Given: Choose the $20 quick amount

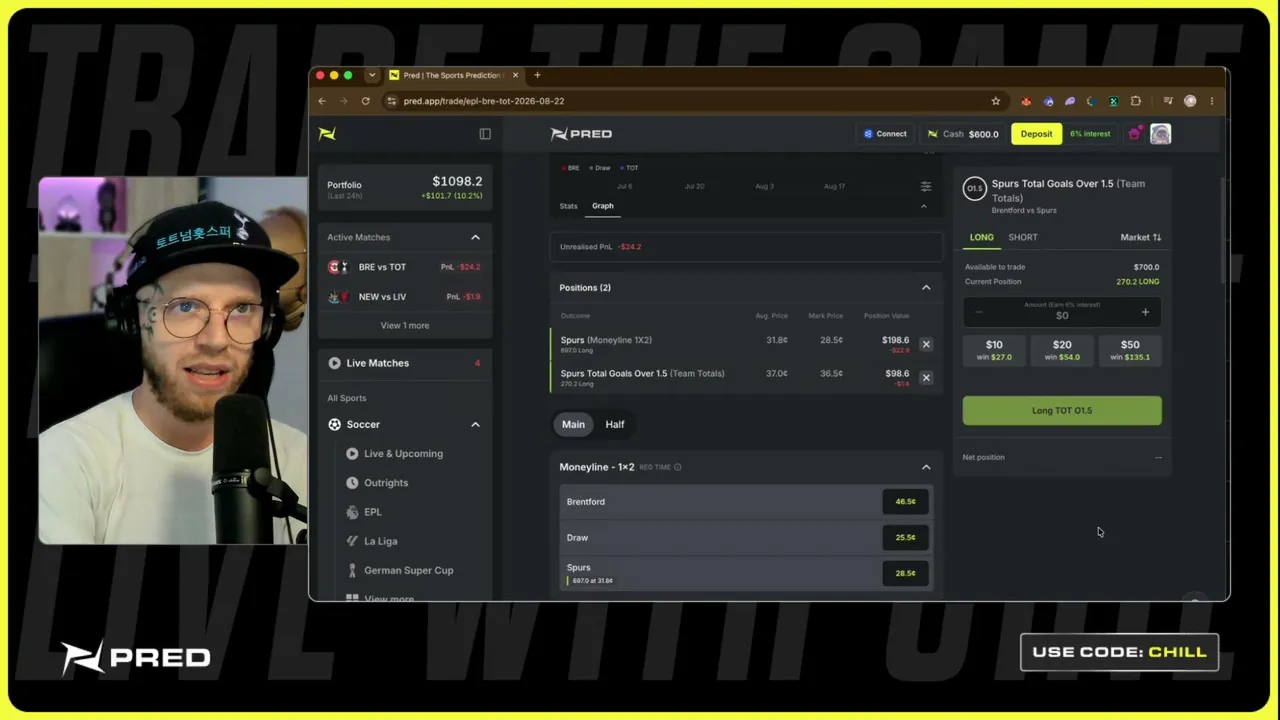Looking at the screenshot, I should tap(1062, 350).
